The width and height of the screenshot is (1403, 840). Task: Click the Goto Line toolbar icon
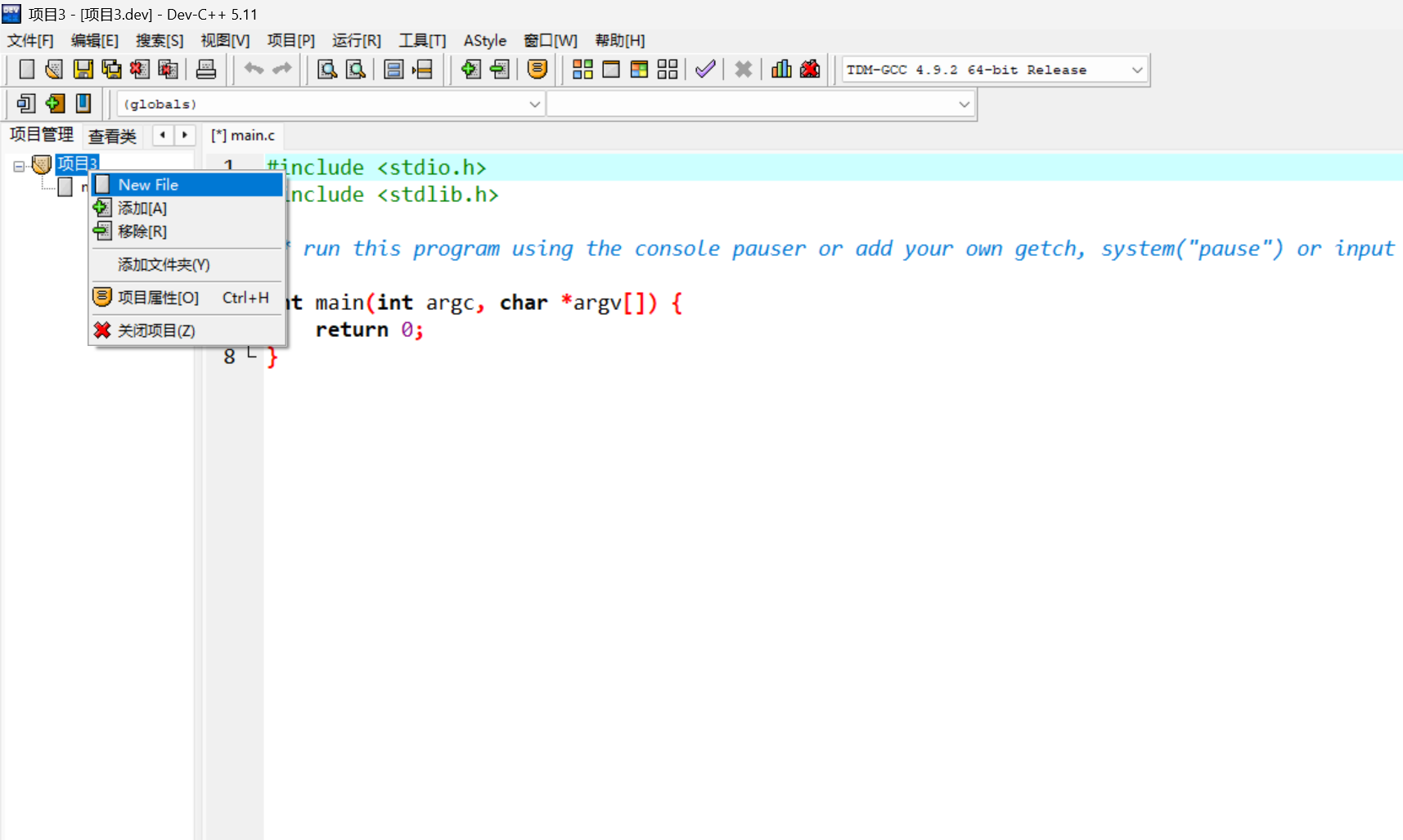coord(422,70)
